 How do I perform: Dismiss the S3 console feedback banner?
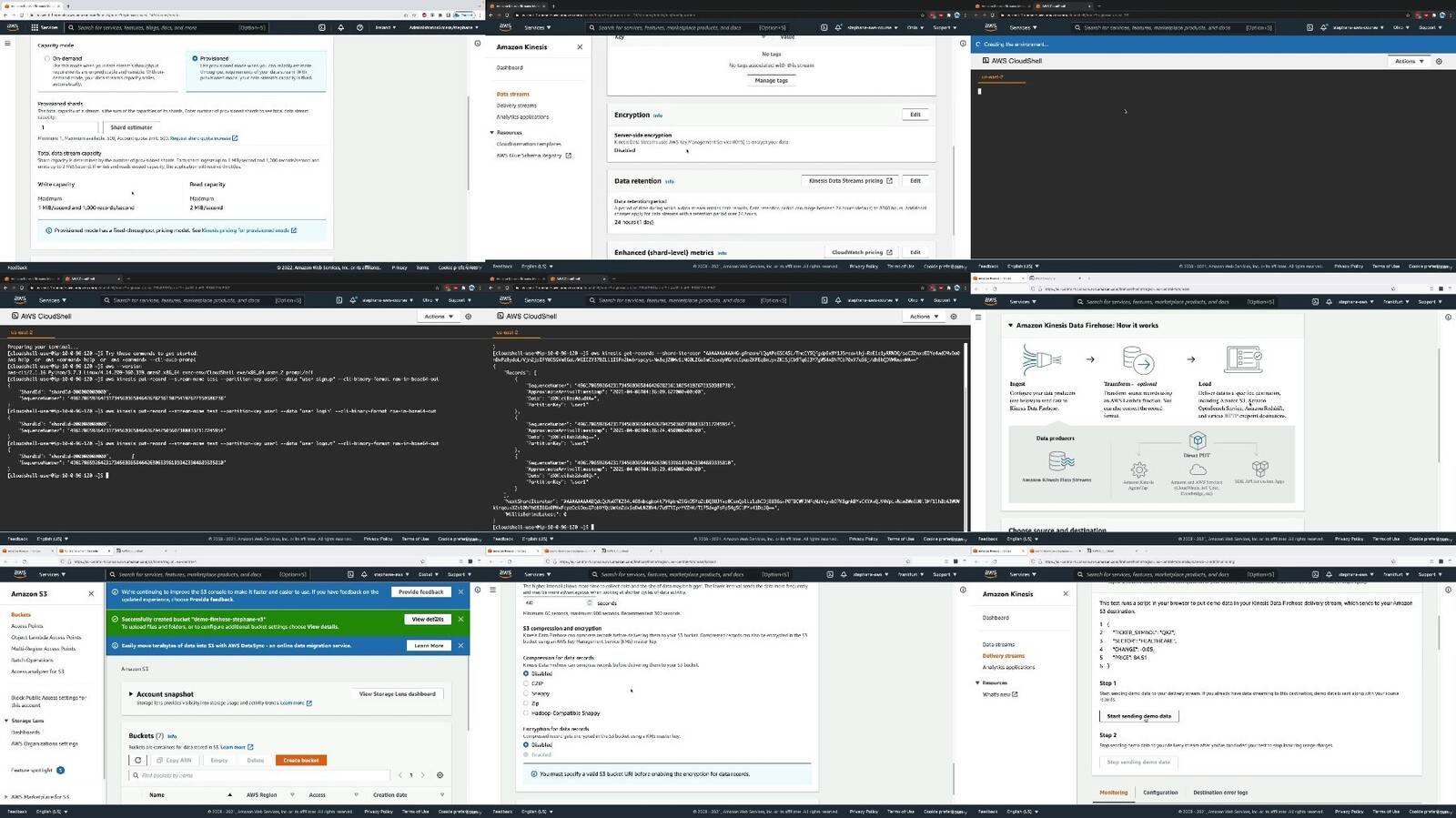[460, 591]
